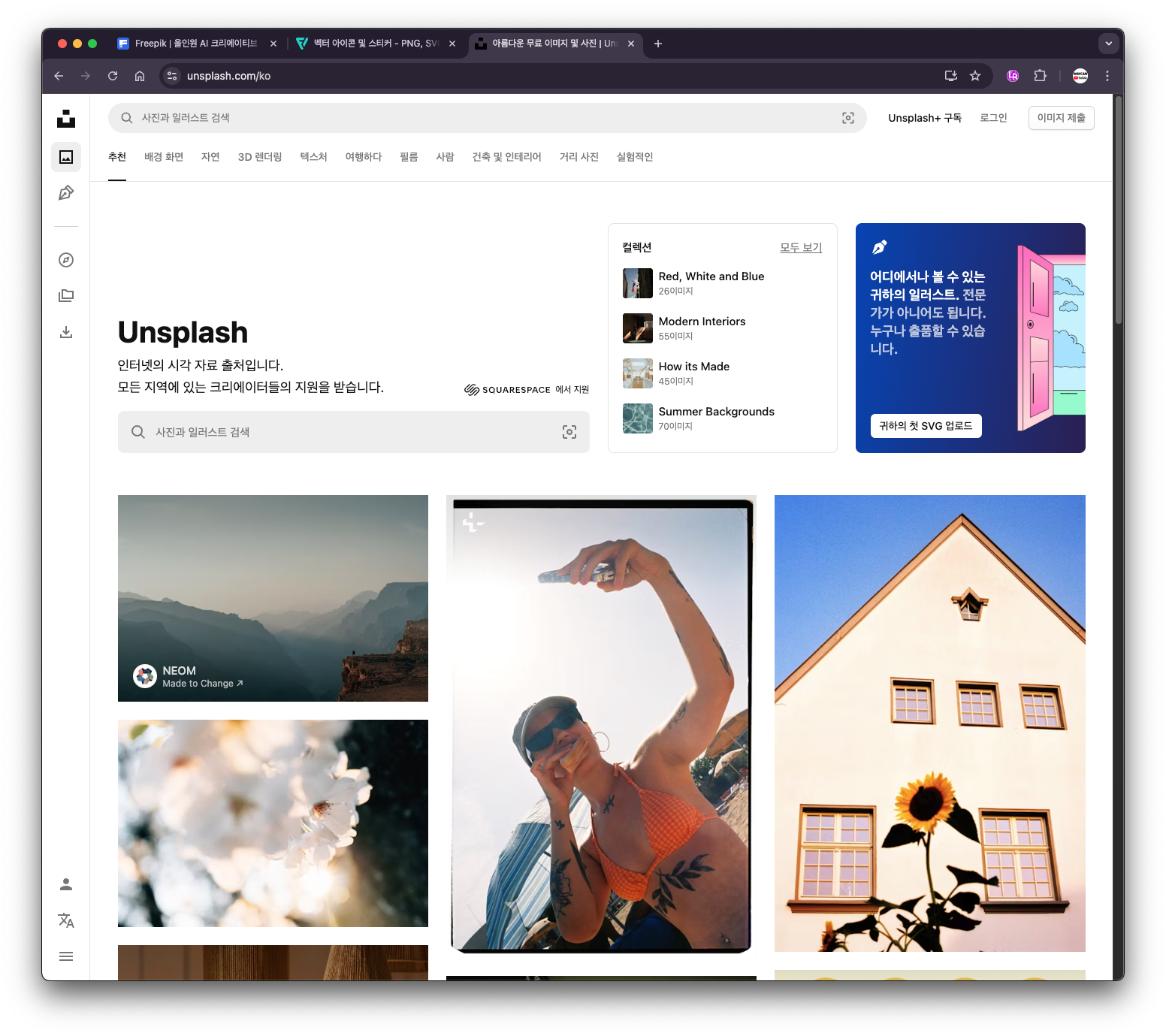The width and height of the screenshot is (1166, 1036).
Task: Bookmark this page with the star icon
Action: pyautogui.click(x=975, y=76)
